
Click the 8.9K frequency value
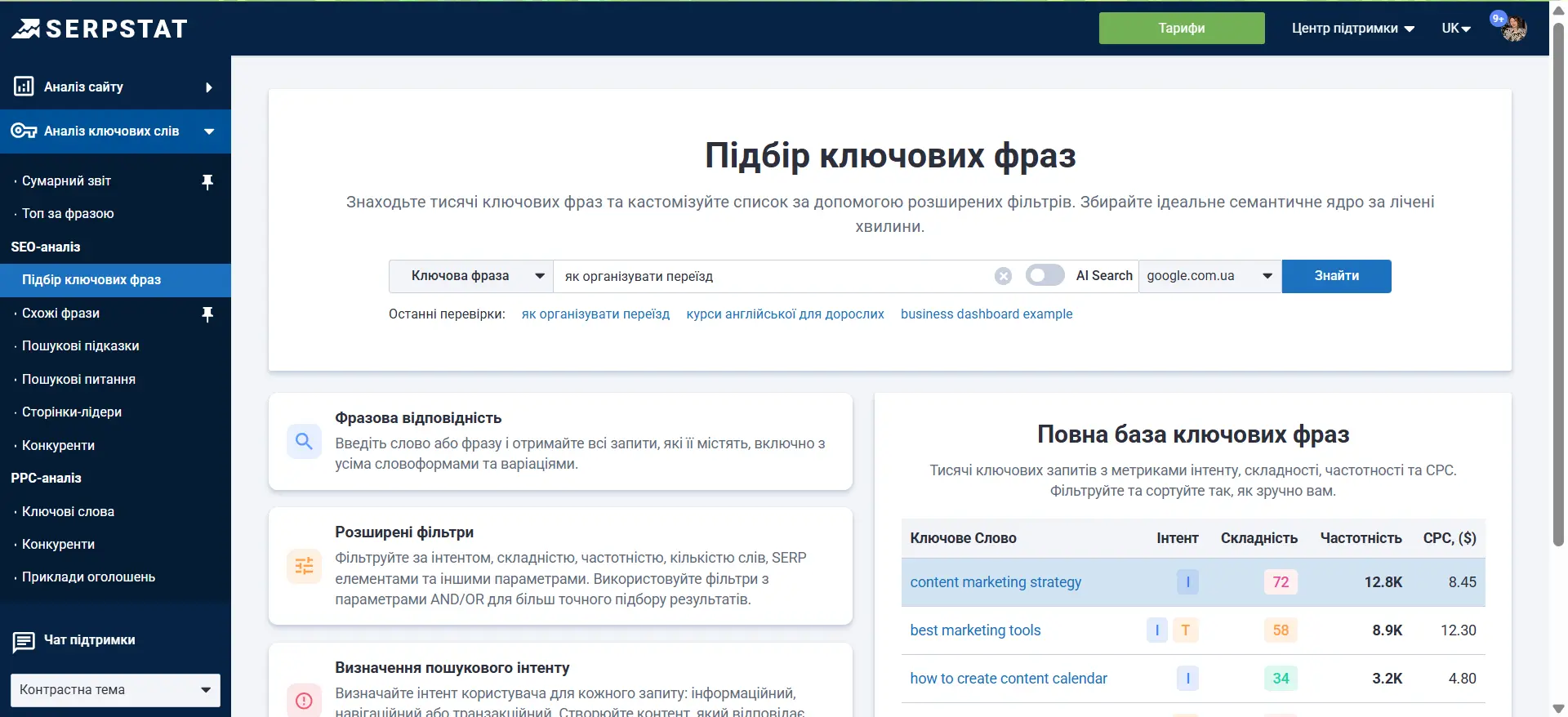click(1387, 630)
